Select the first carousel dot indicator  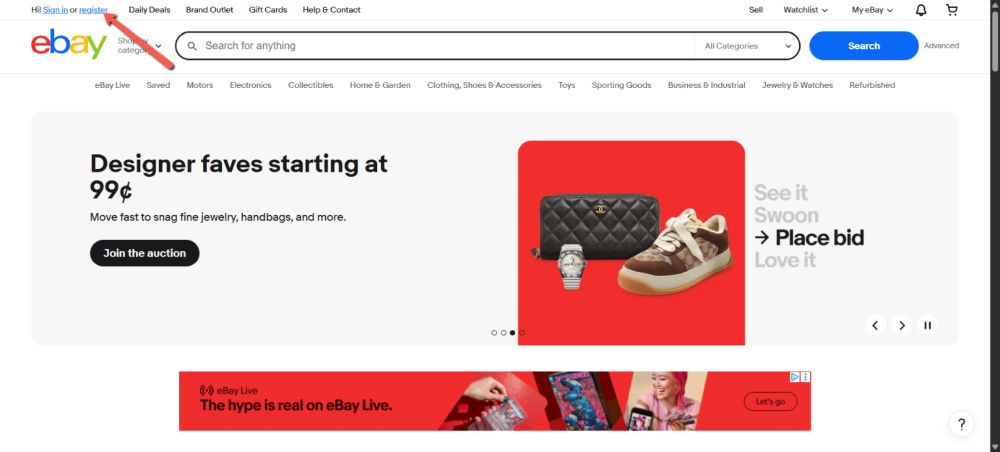[x=494, y=333]
